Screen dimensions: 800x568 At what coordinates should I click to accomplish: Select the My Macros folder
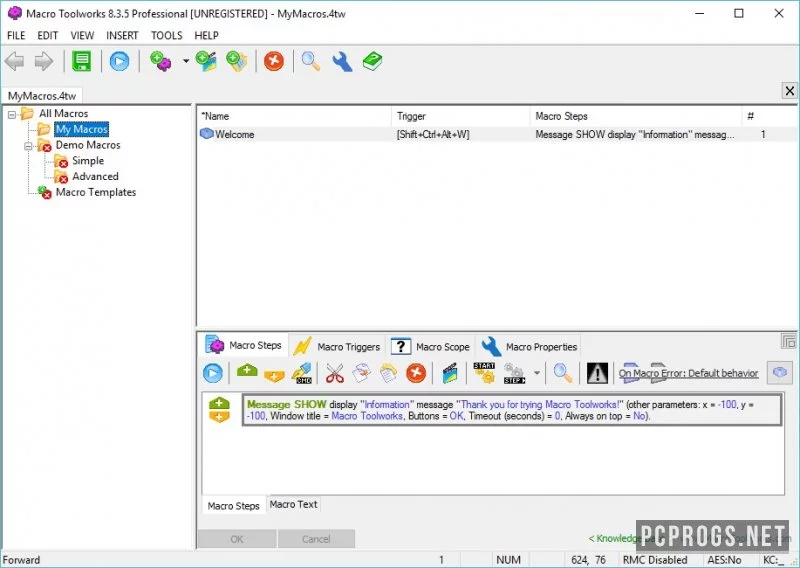pyautogui.click(x=82, y=129)
